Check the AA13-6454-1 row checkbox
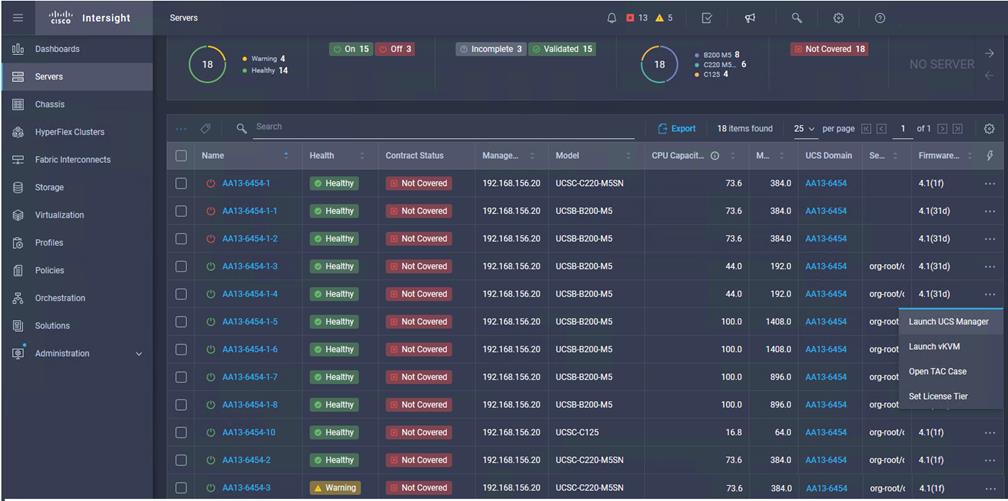Viewport: 1008px width, 501px height. pos(181,183)
